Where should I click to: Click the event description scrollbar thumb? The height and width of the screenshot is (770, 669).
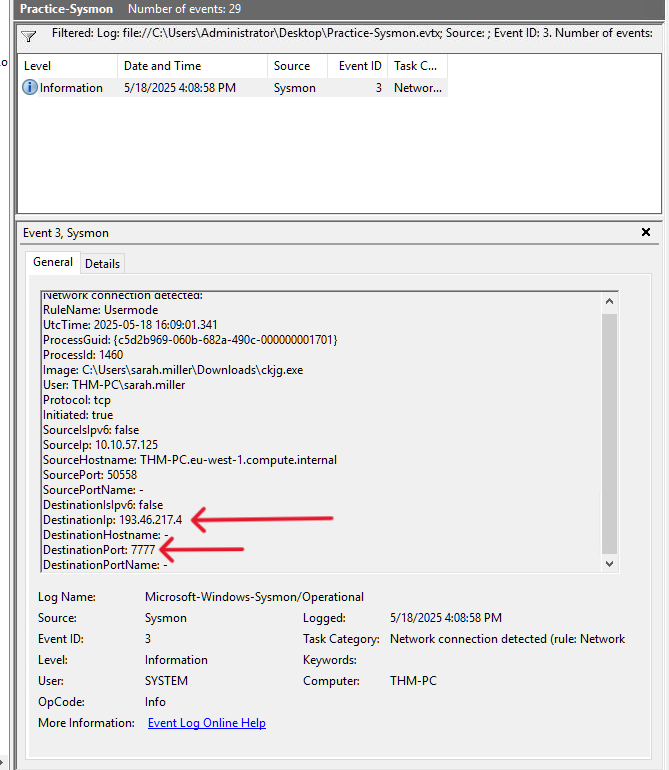(x=609, y=430)
